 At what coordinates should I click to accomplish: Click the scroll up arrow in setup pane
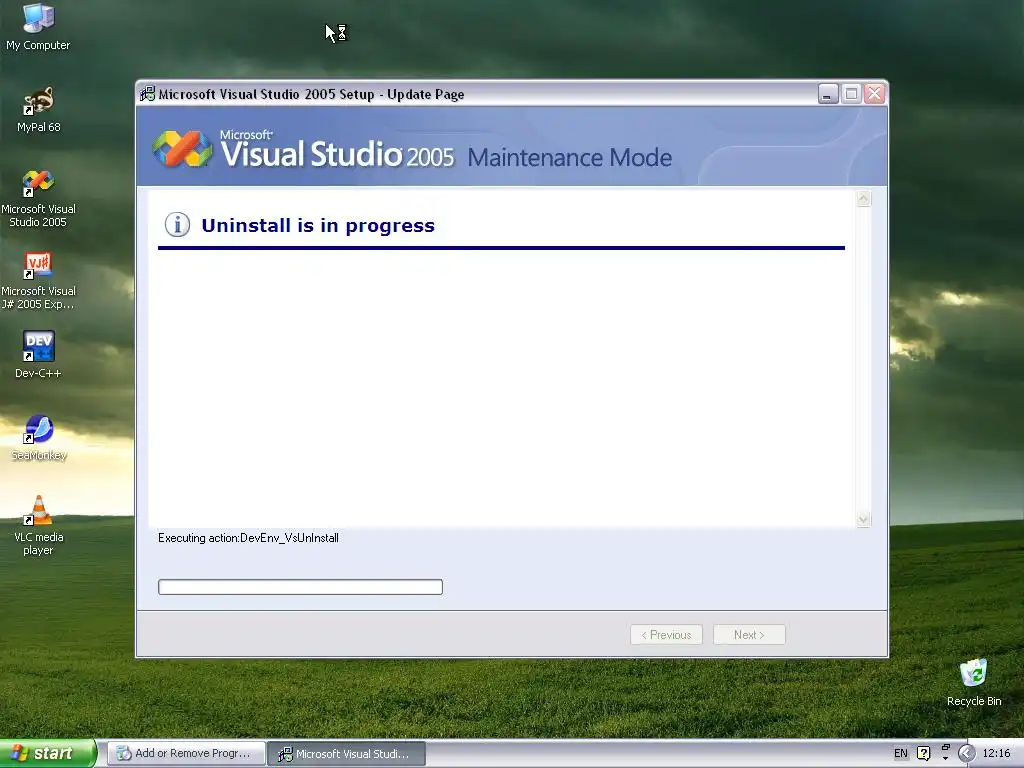863,199
